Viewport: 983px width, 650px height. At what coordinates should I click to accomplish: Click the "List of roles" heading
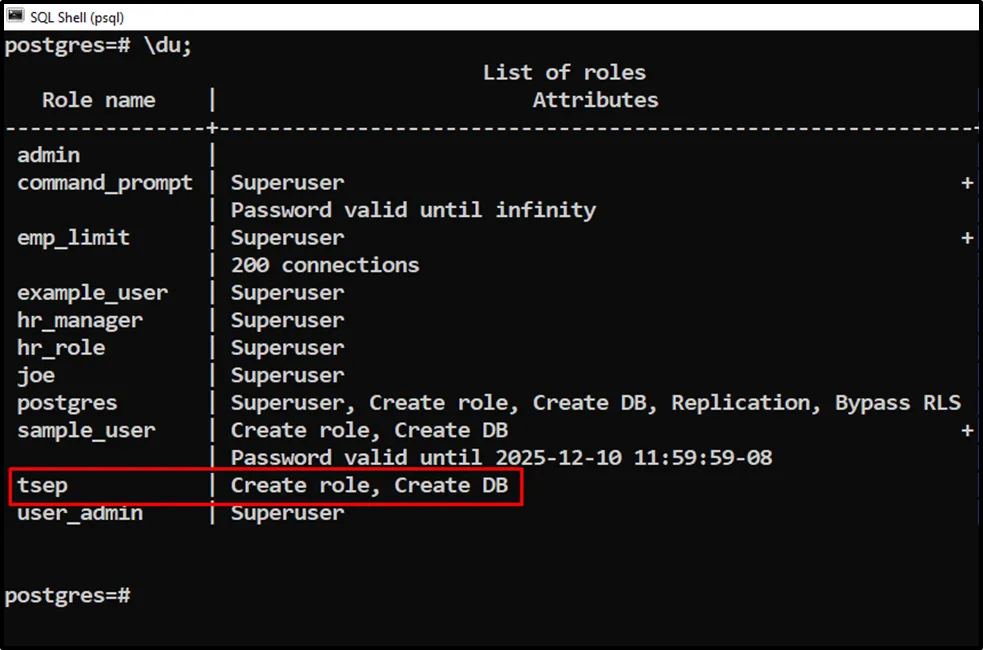tap(564, 73)
